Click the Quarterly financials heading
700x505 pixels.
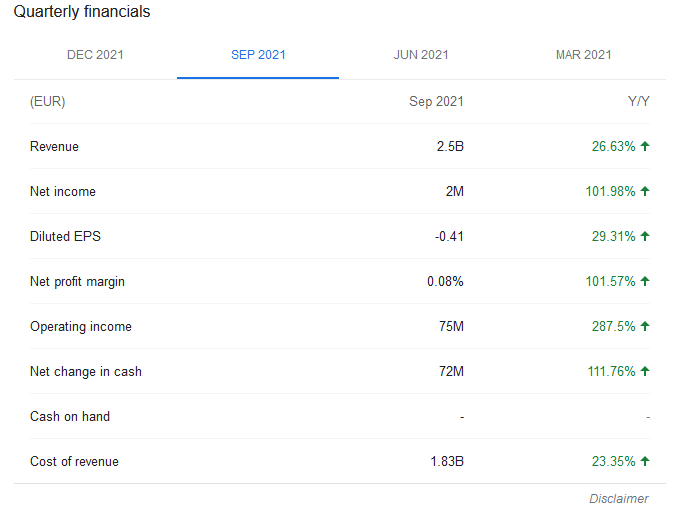(x=82, y=12)
